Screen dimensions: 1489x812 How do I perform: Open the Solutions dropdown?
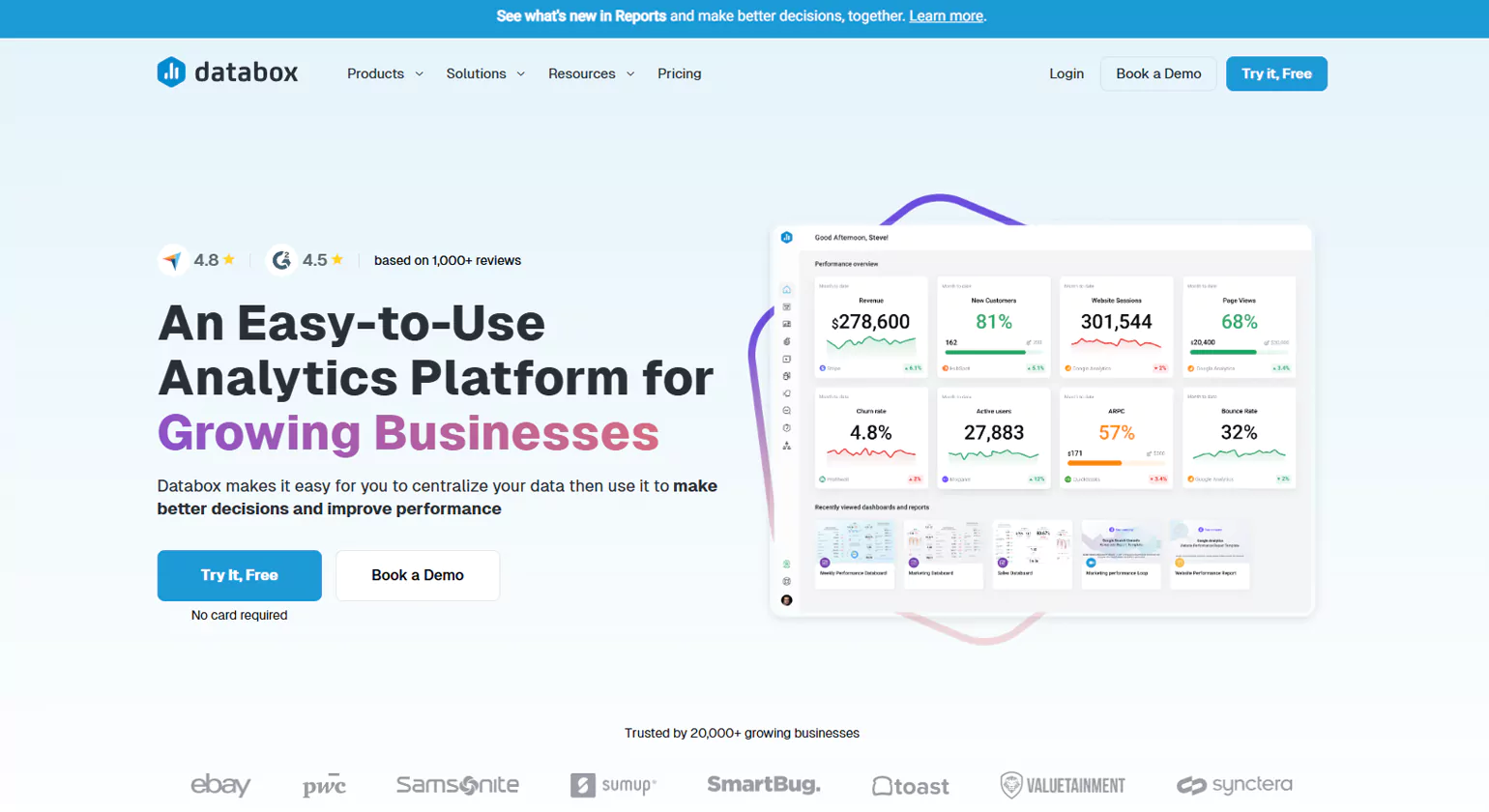484,73
